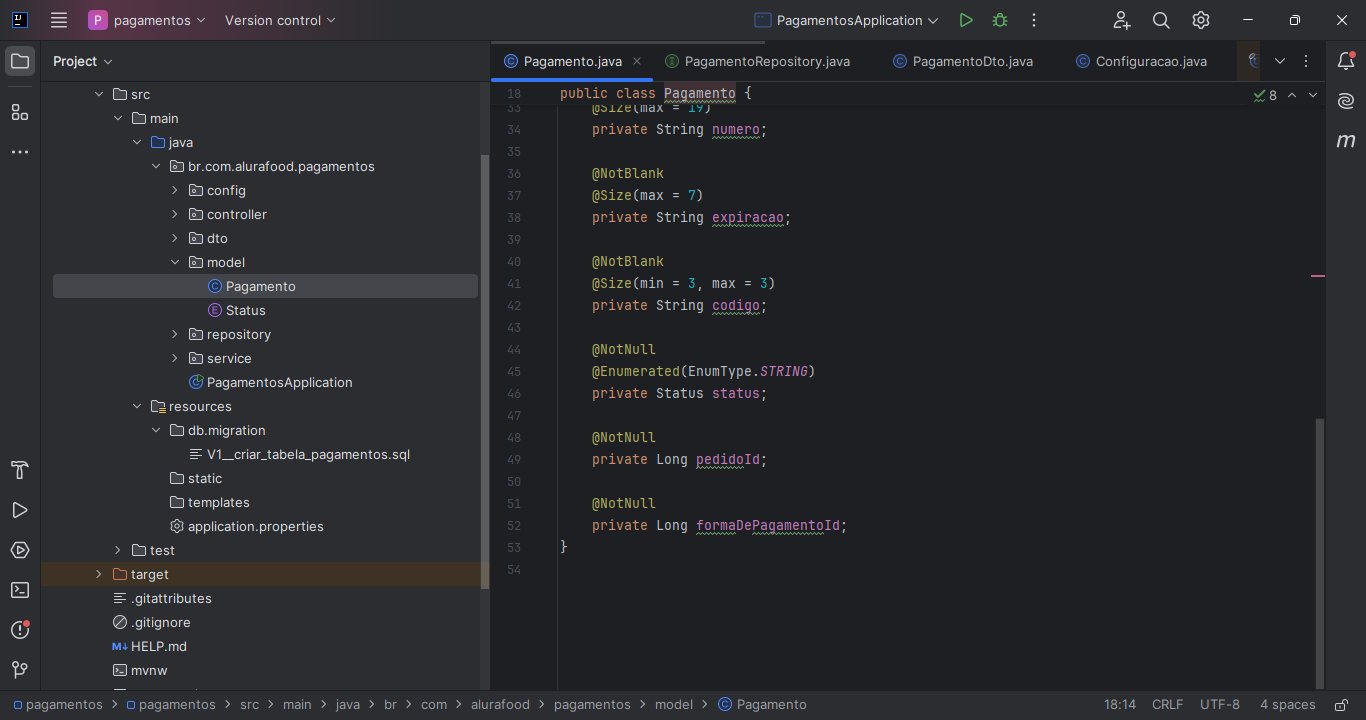The height and width of the screenshot is (720, 1366).
Task: Close the Pagamento.java tab
Action: (x=638, y=61)
